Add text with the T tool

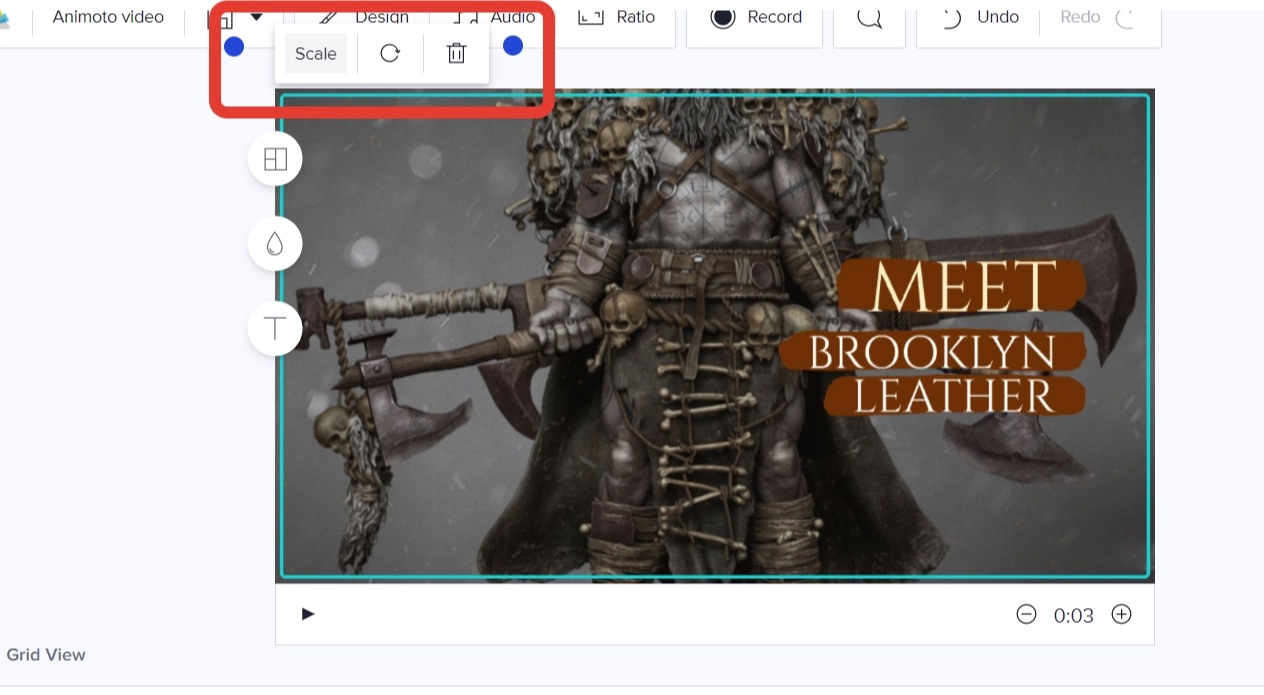point(275,328)
